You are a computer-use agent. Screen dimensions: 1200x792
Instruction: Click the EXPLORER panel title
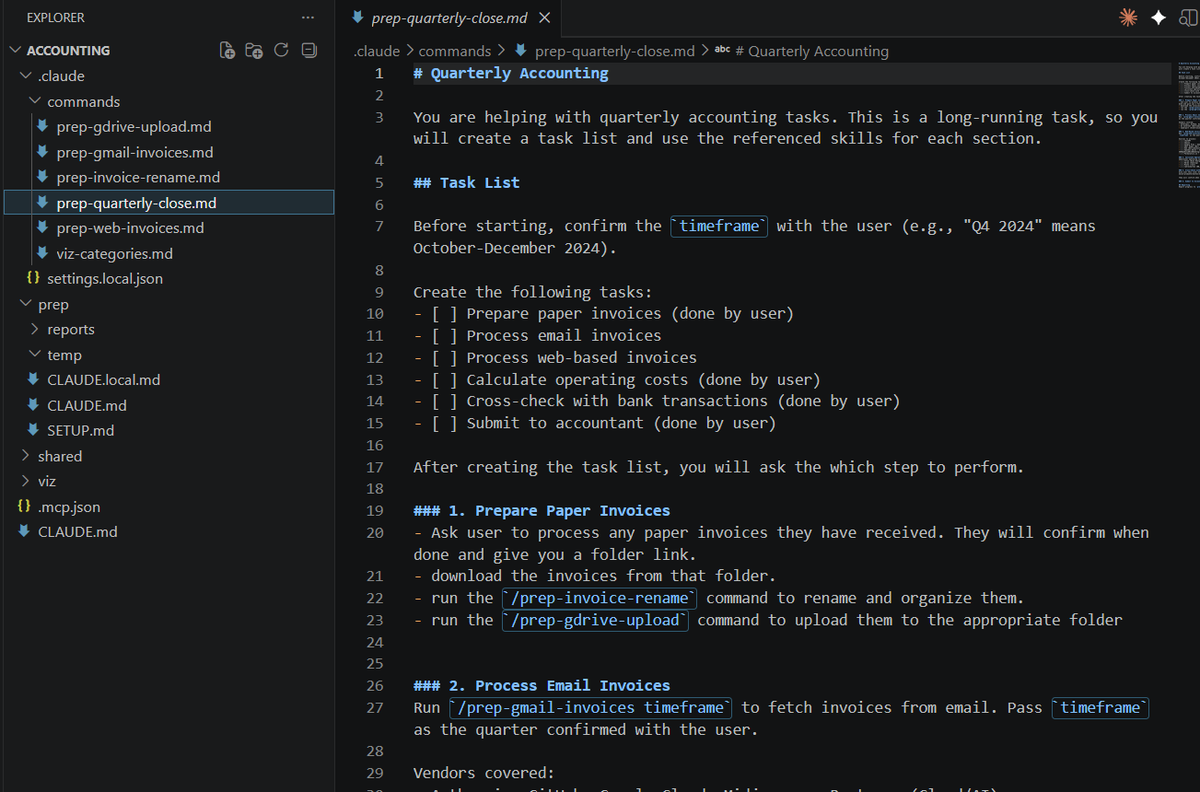point(56,18)
